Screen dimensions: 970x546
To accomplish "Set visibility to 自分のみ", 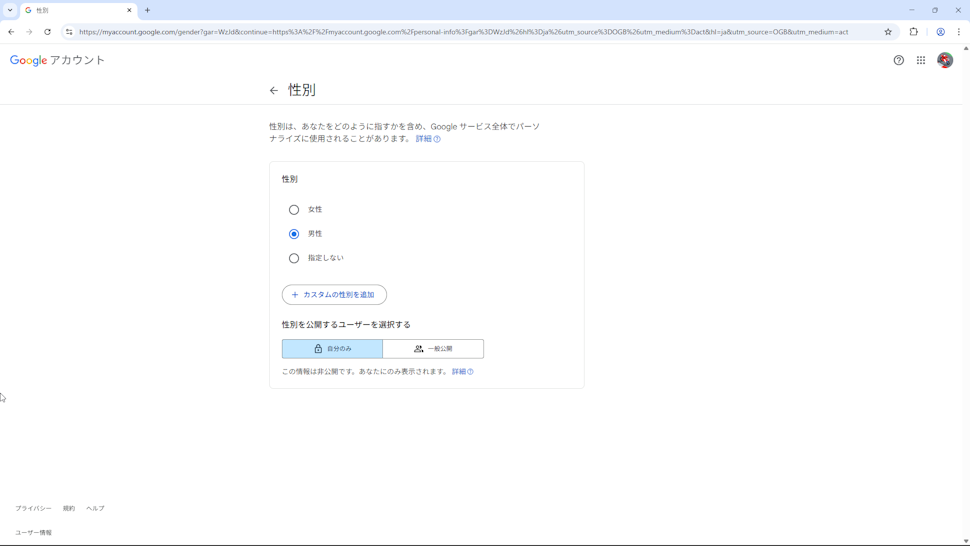I will point(332,349).
